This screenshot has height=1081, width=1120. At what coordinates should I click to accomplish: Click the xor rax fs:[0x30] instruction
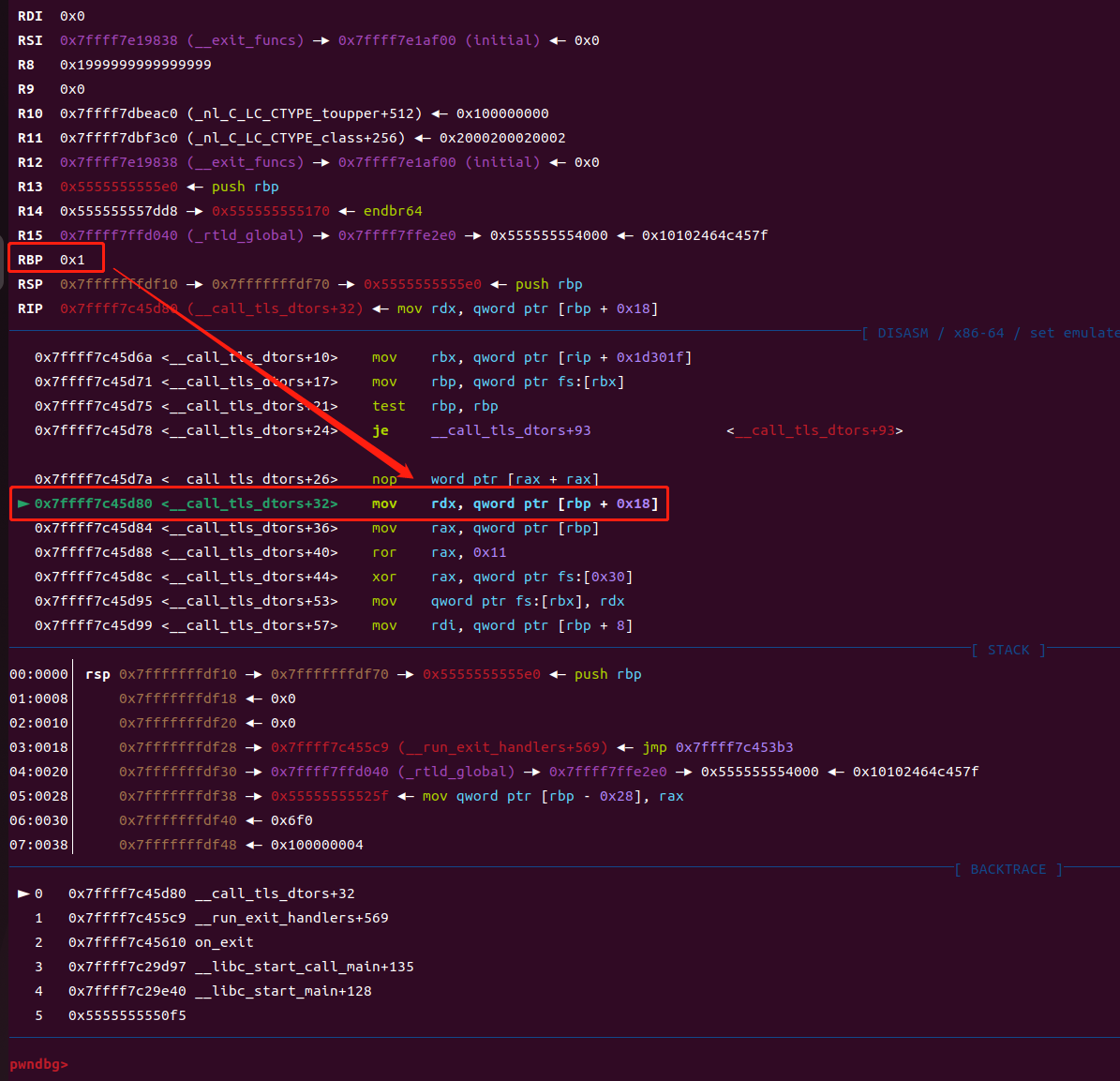(502, 577)
